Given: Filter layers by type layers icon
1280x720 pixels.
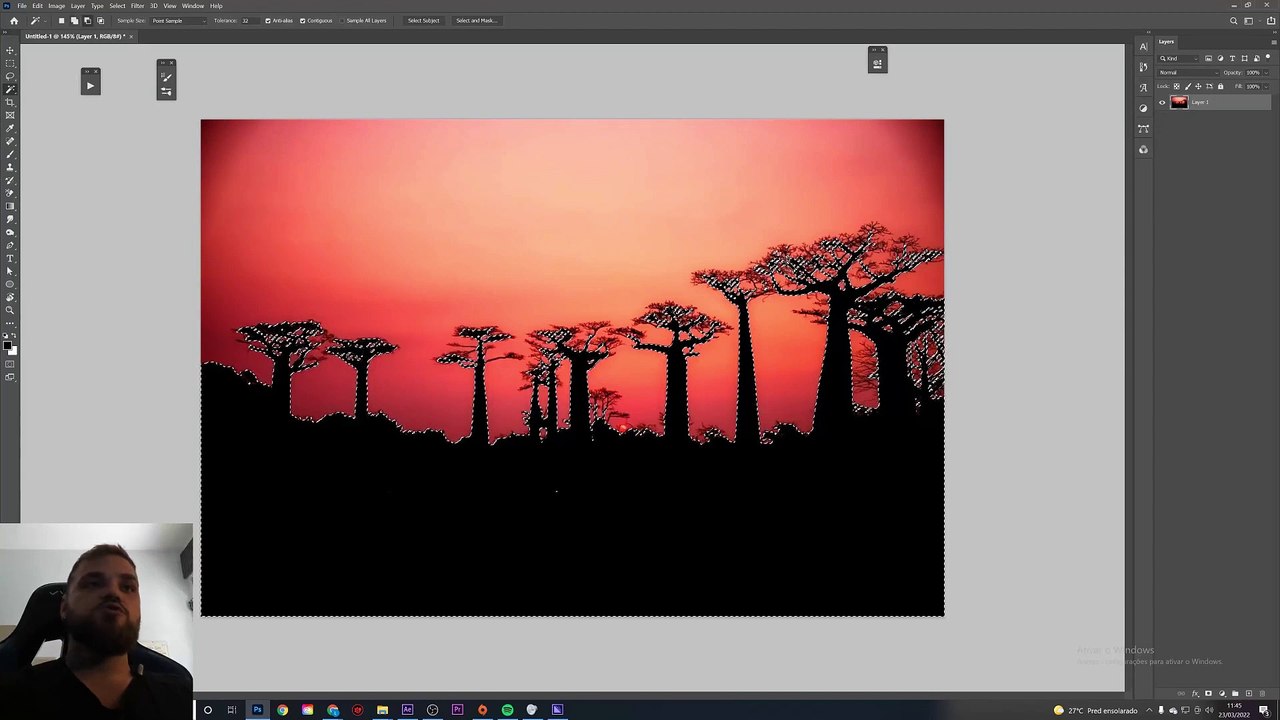Looking at the screenshot, I should point(1232,58).
